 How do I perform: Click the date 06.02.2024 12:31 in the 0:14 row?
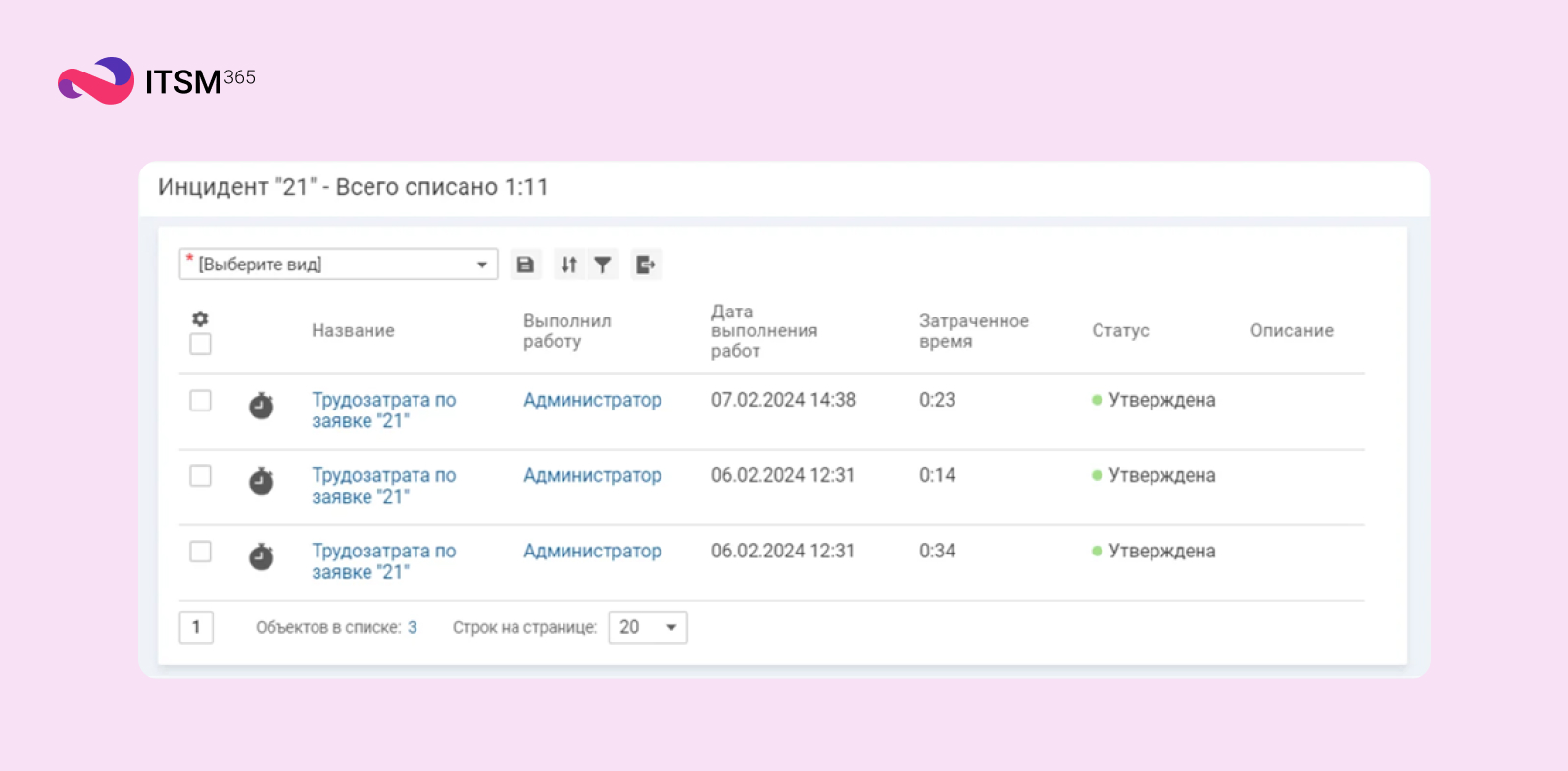(783, 475)
